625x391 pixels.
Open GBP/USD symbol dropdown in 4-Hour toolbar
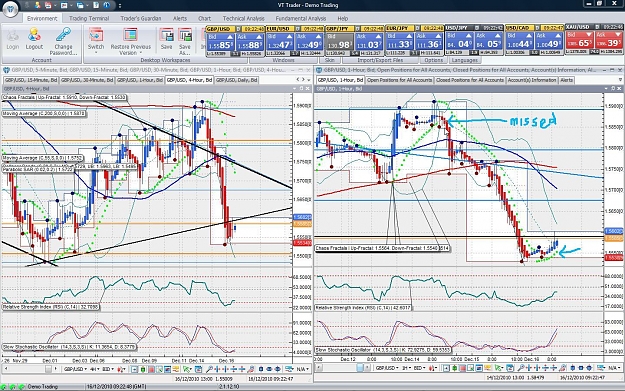coord(75,369)
